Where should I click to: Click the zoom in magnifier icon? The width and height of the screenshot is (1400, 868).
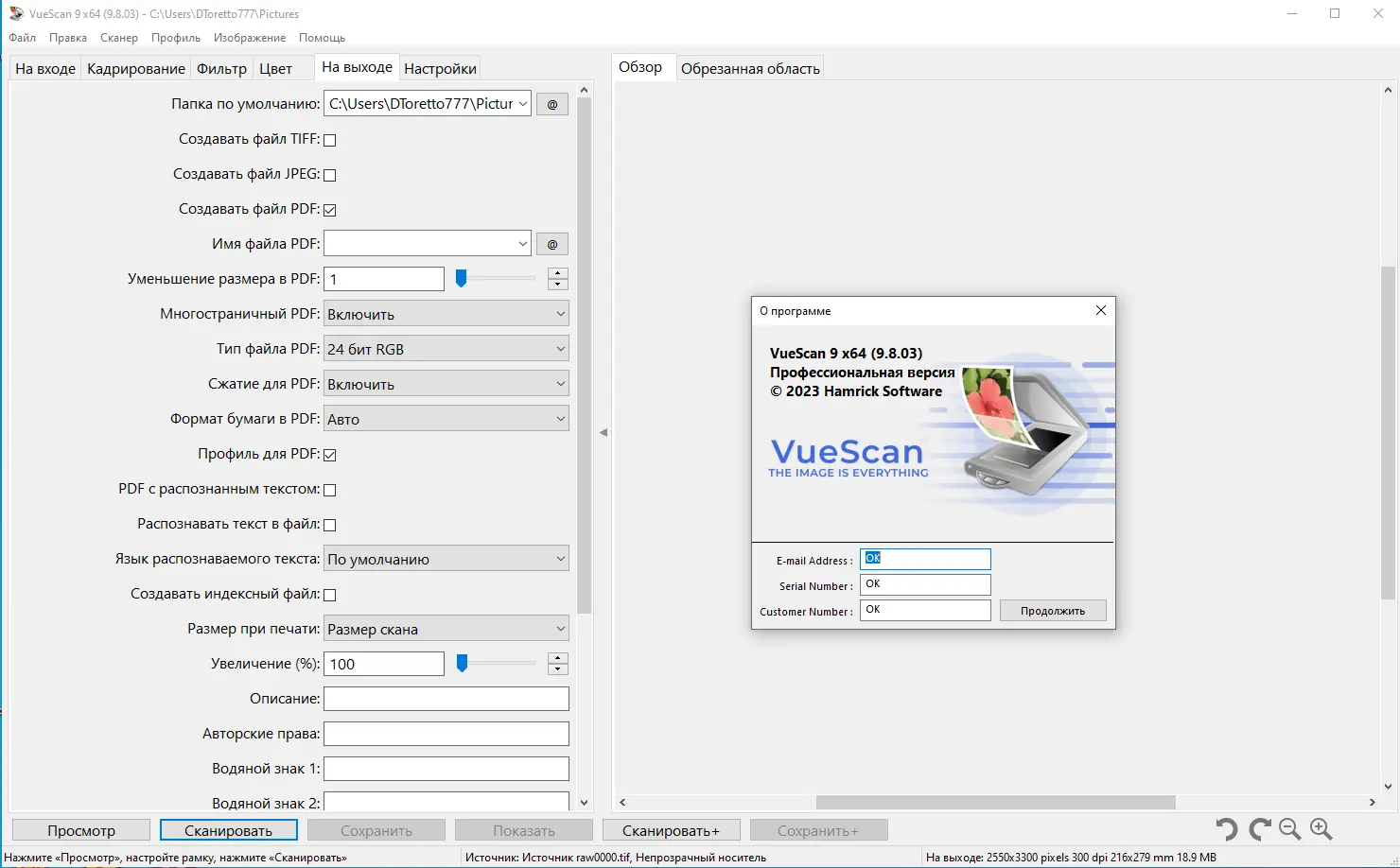(x=1321, y=829)
